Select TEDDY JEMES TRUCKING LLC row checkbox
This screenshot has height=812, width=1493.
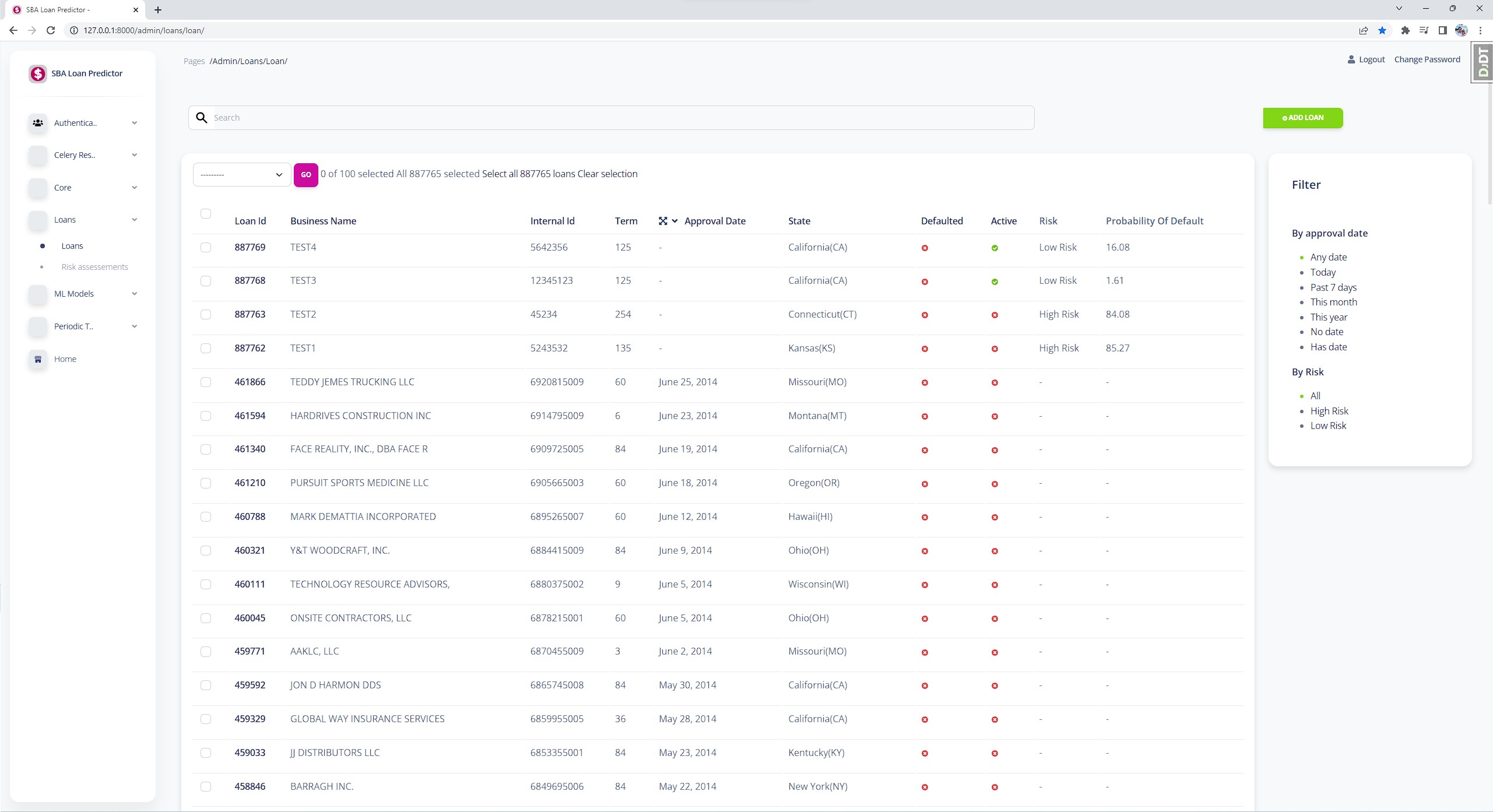(x=206, y=382)
